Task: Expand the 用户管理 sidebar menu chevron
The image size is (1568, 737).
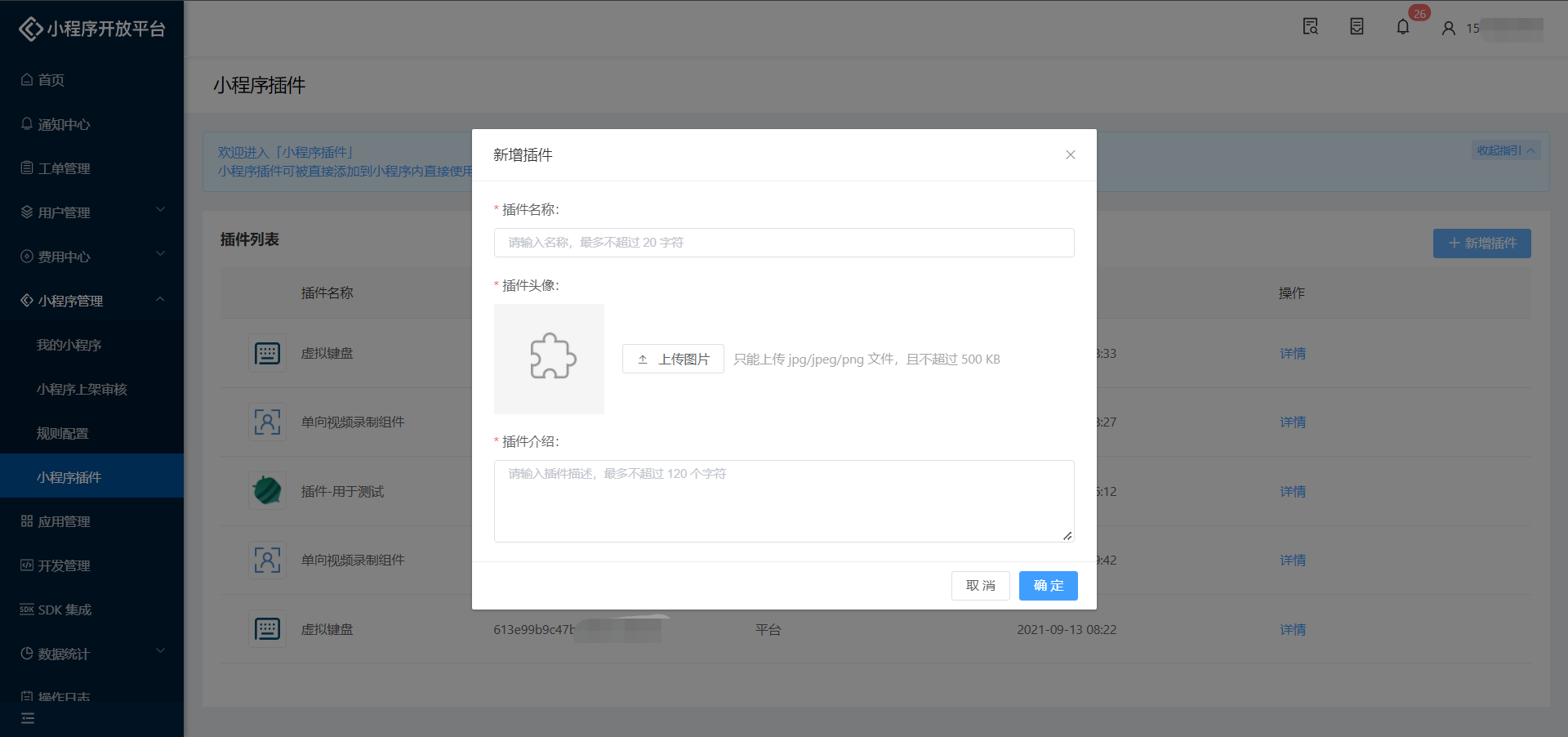Action: point(161,210)
